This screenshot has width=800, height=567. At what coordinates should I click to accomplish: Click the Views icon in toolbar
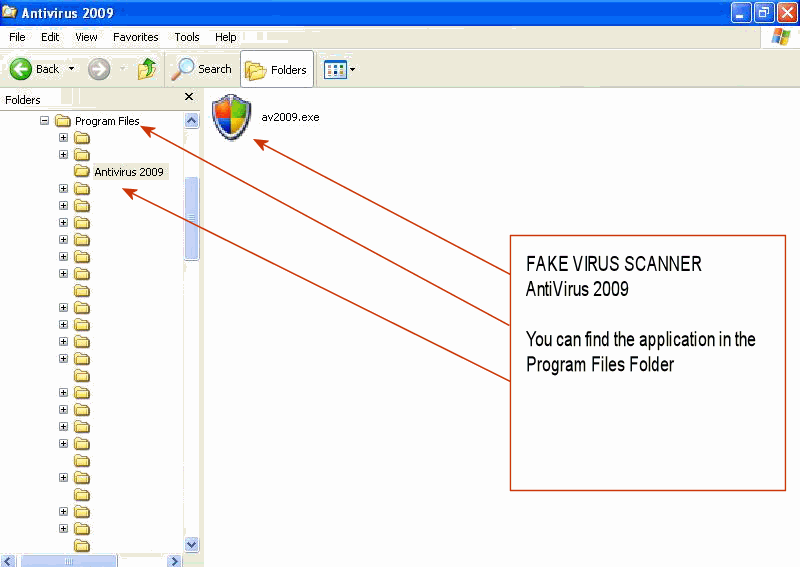click(334, 70)
